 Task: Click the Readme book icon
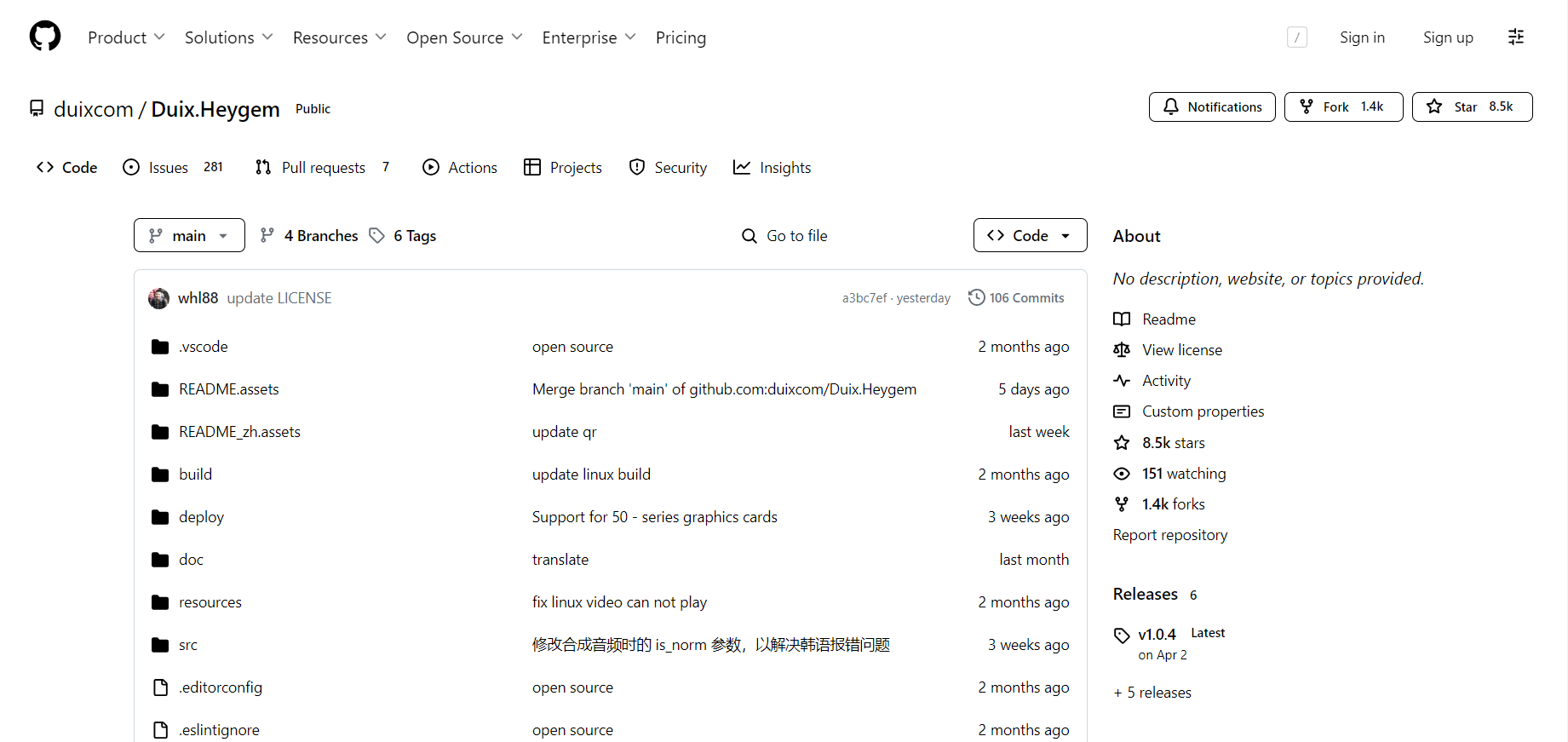pyautogui.click(x=1122, y=319)
